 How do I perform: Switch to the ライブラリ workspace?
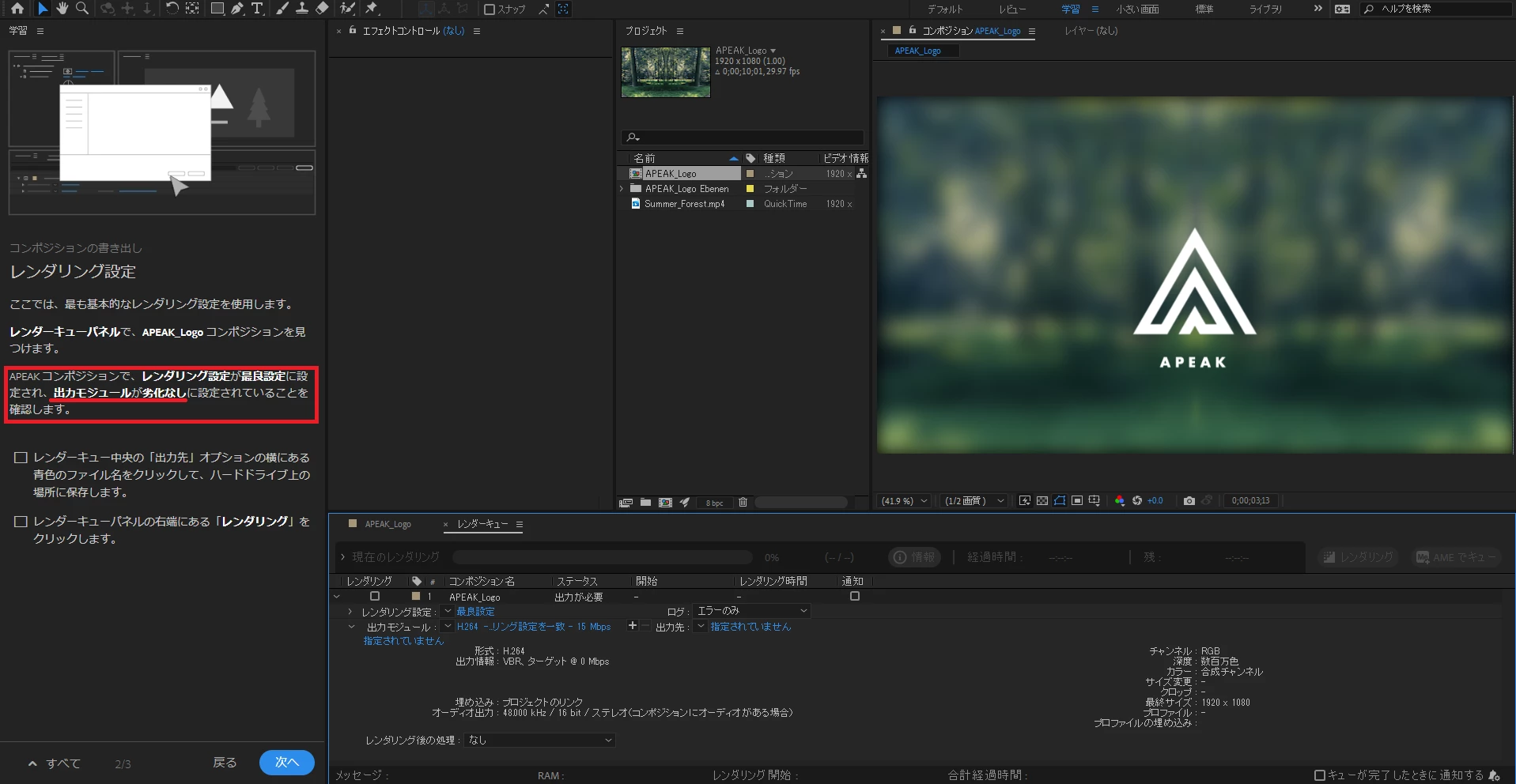tap(1265, 9)
